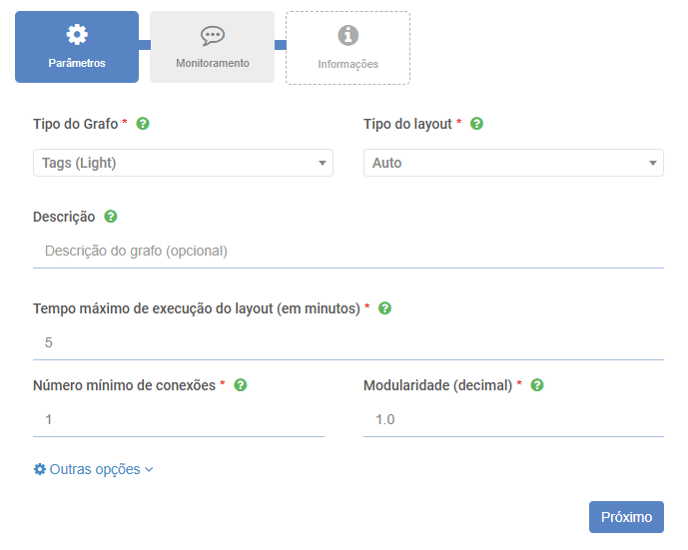Click help icon next to Modularidade
The height and width of the screenshot is (550, 688).
(x=537, y=385)
